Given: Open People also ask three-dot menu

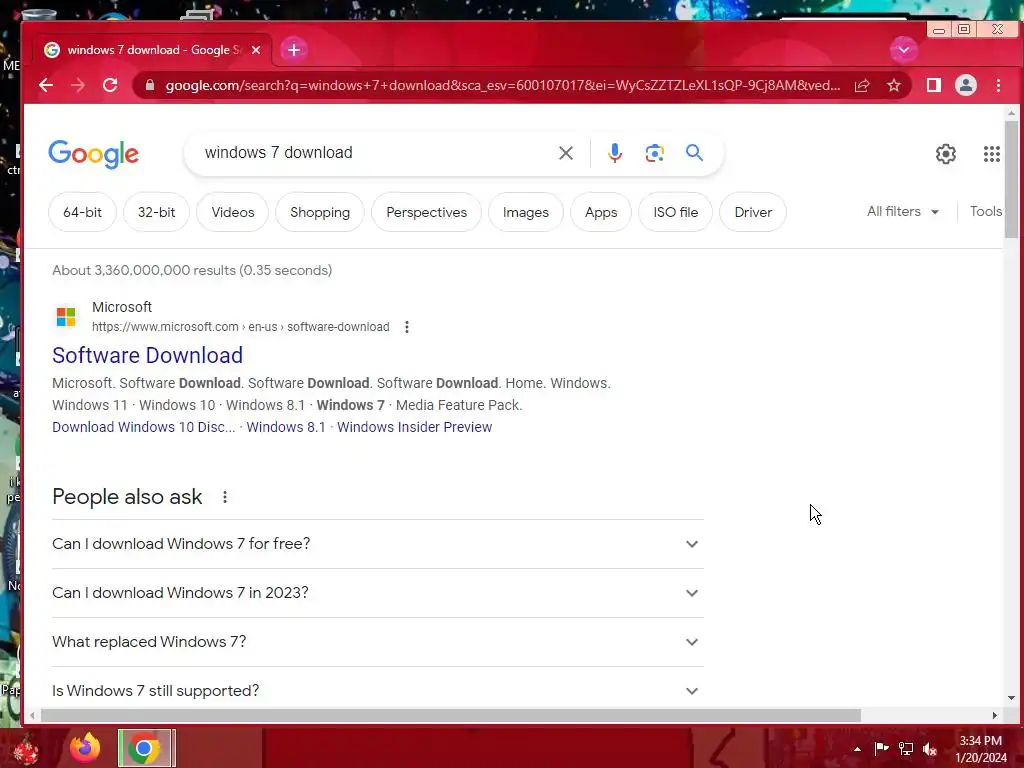Looking at the screenshot, I should [225, 497].
